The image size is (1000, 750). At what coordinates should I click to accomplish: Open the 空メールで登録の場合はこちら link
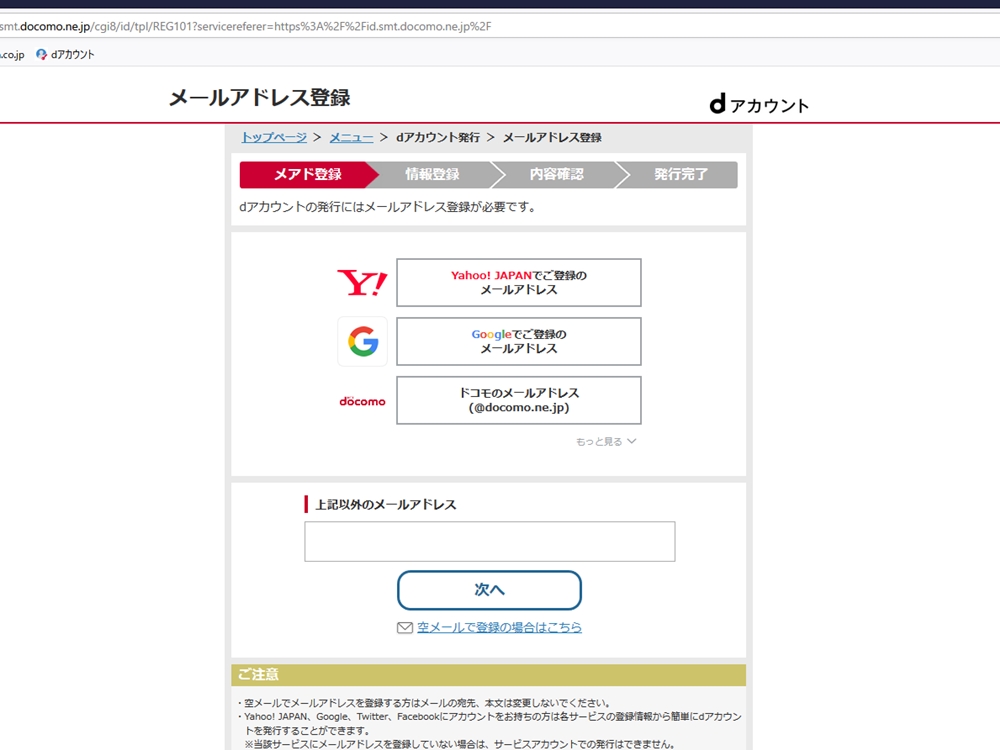(x=499, y=628)
